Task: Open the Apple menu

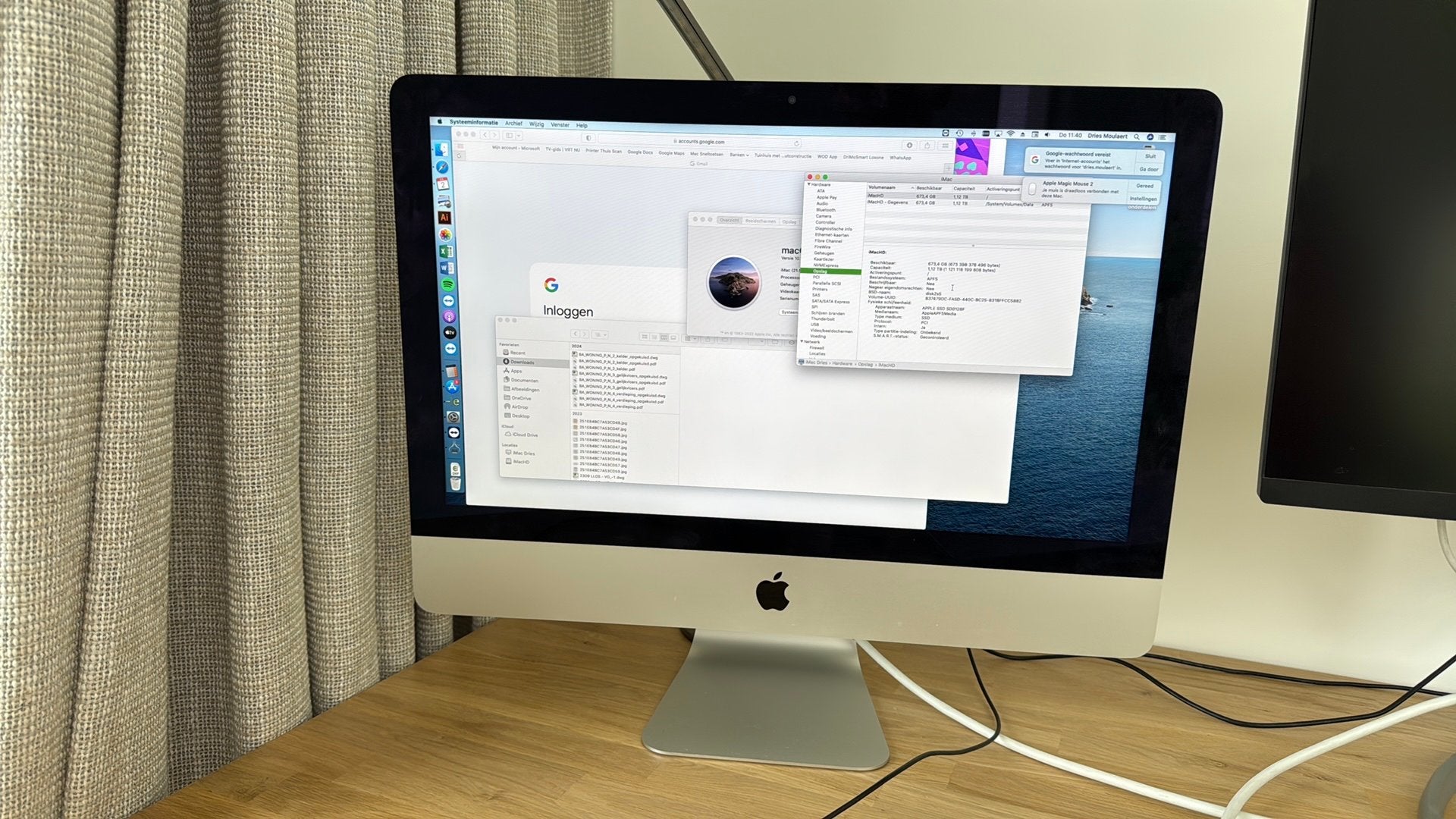Action: coord(440,121)
